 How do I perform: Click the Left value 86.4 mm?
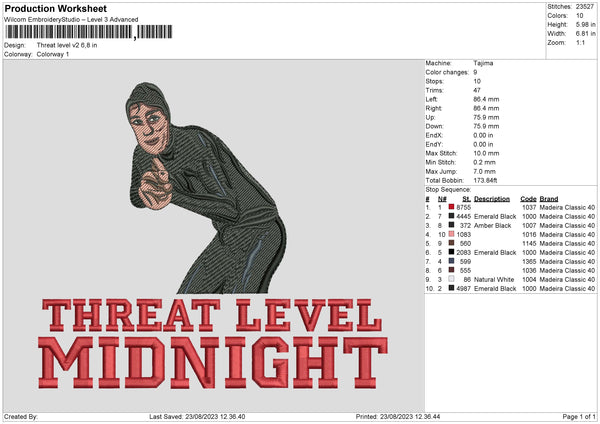(486, 99)
